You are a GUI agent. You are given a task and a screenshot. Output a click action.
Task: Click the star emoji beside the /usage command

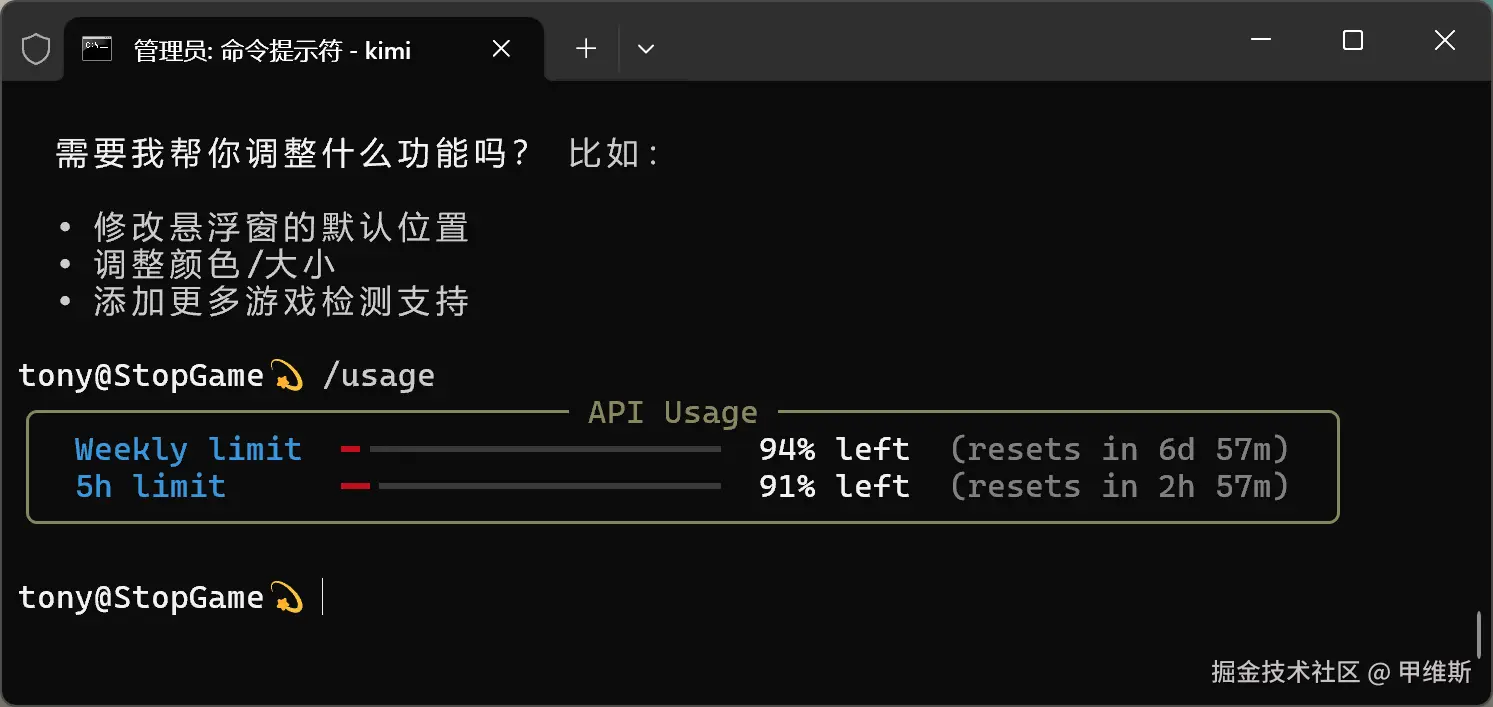coord(287,377)
